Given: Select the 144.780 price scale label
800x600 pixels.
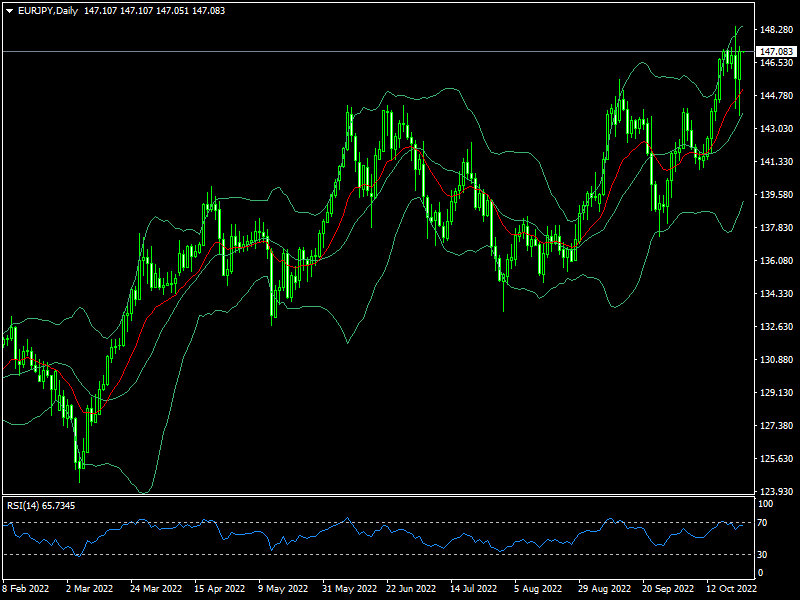Looking at the screenshot, I should pos(777,95).
